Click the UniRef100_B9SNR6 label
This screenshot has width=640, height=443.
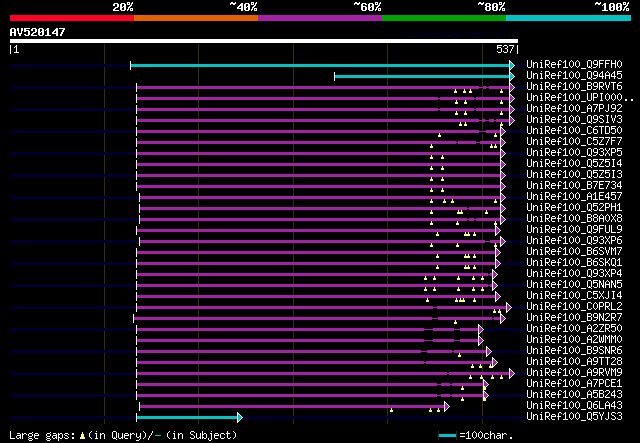pyautogui.click(x=574, y=351)
